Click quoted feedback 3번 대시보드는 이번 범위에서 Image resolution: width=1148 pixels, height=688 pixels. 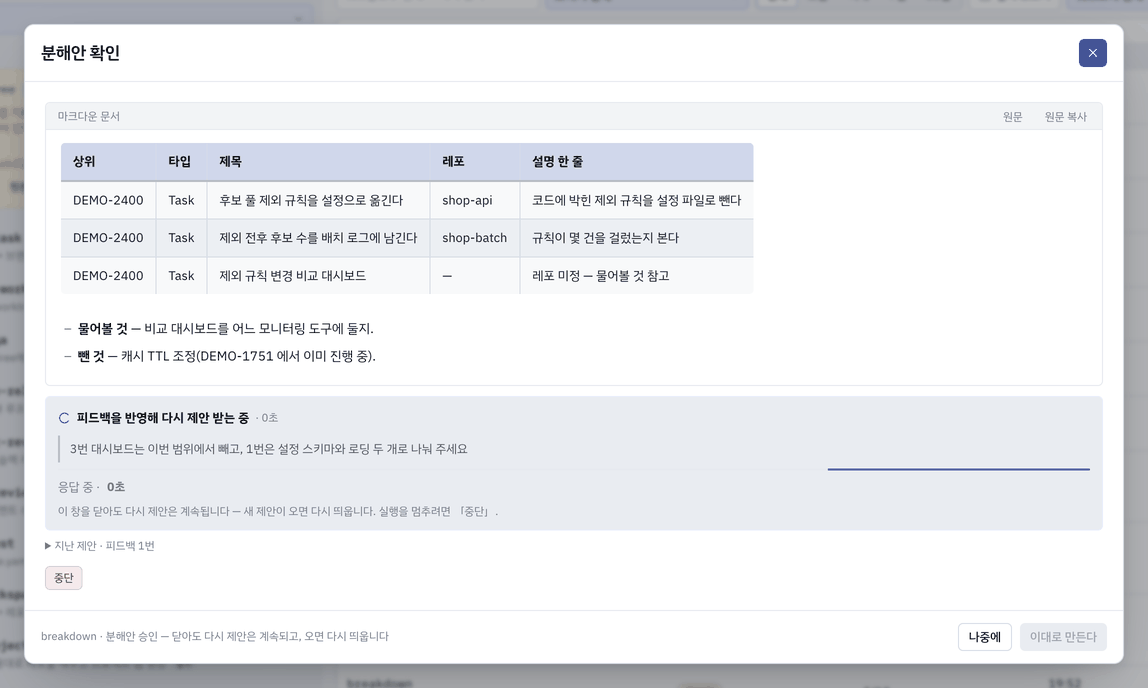pos(269,449)
